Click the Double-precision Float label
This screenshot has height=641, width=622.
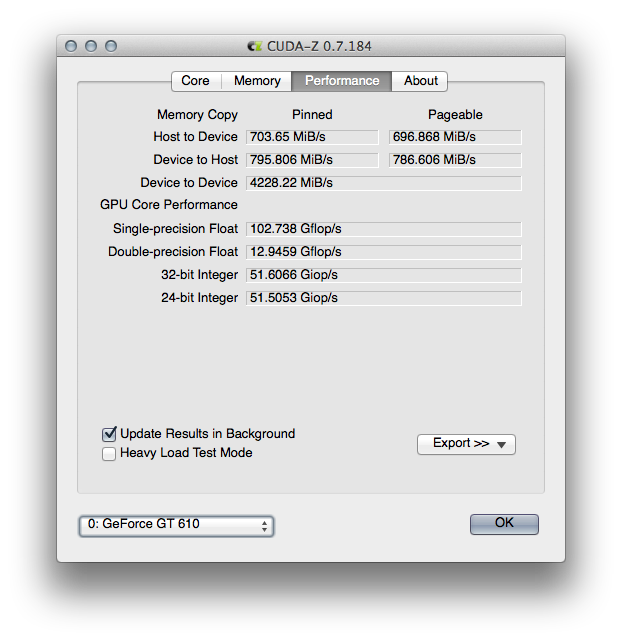coord(173,251)
